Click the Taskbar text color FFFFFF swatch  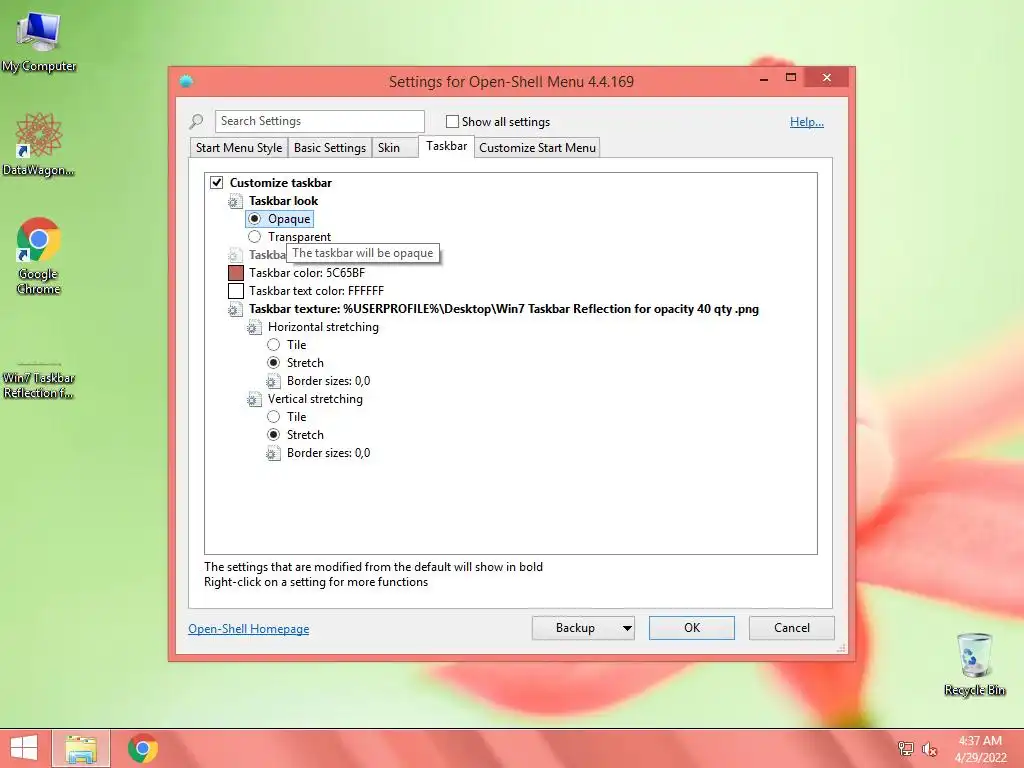tap(236, 291)
